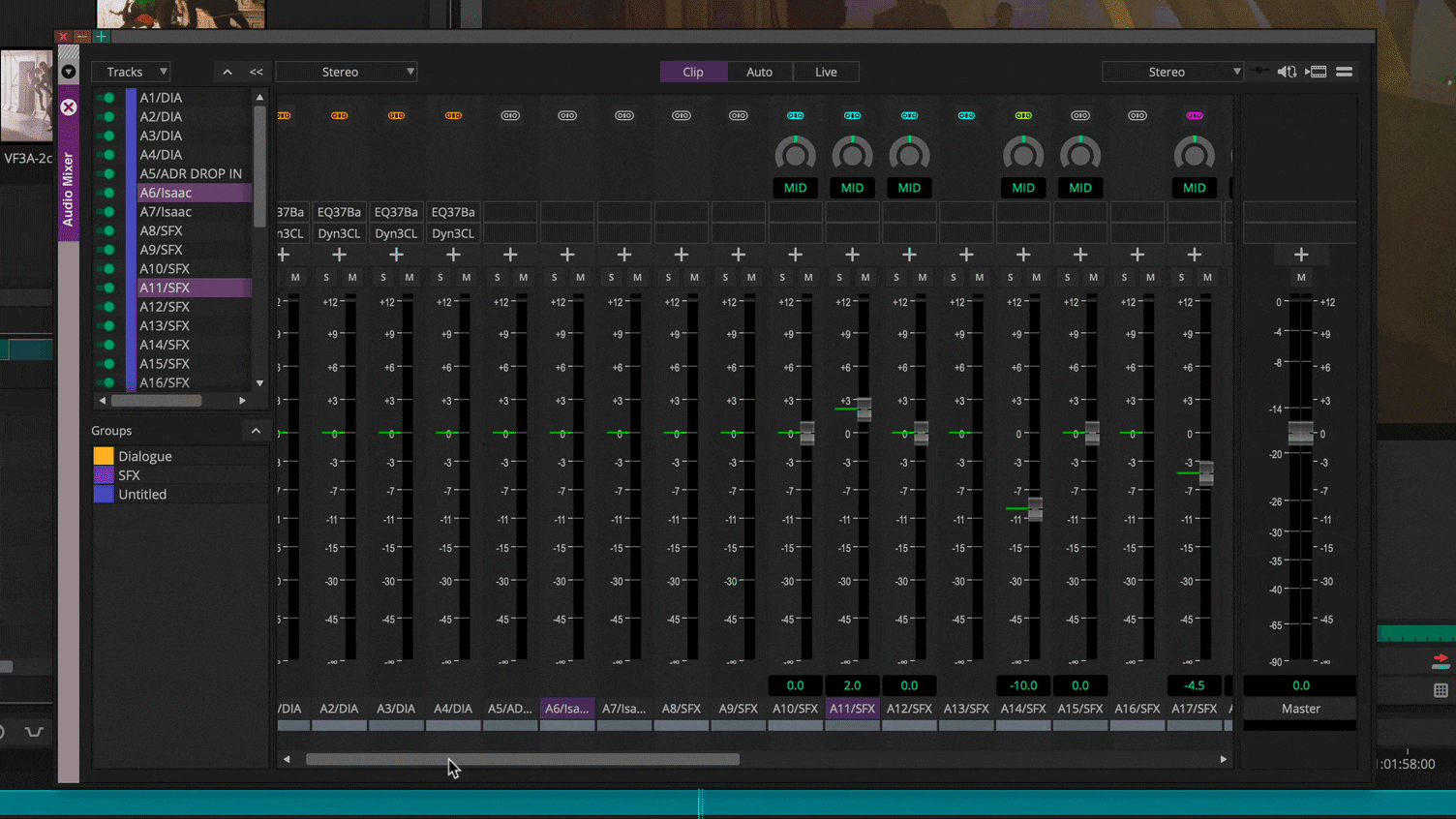
Task: Switch to Auto mode tab
Action: pyautogui.click(x=760, y=72)
